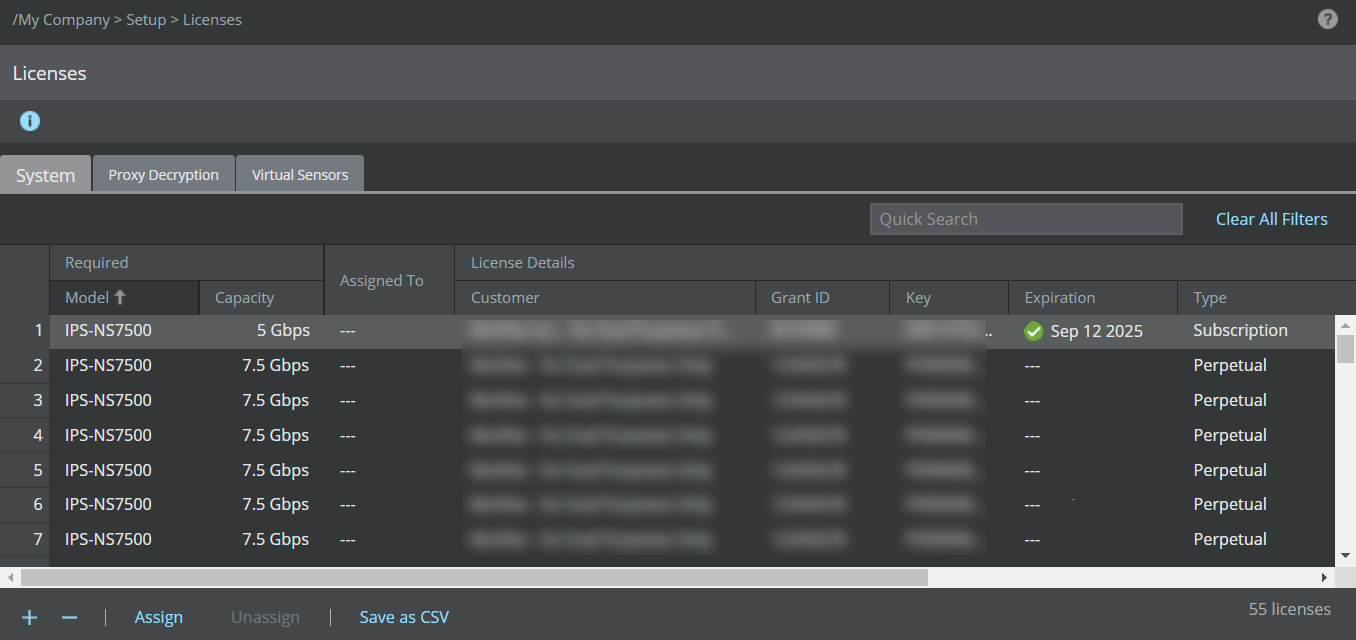Click IPS-NS7500 in row 7
The height and width of the screenshot is (640, 1356).
[108, 539]
